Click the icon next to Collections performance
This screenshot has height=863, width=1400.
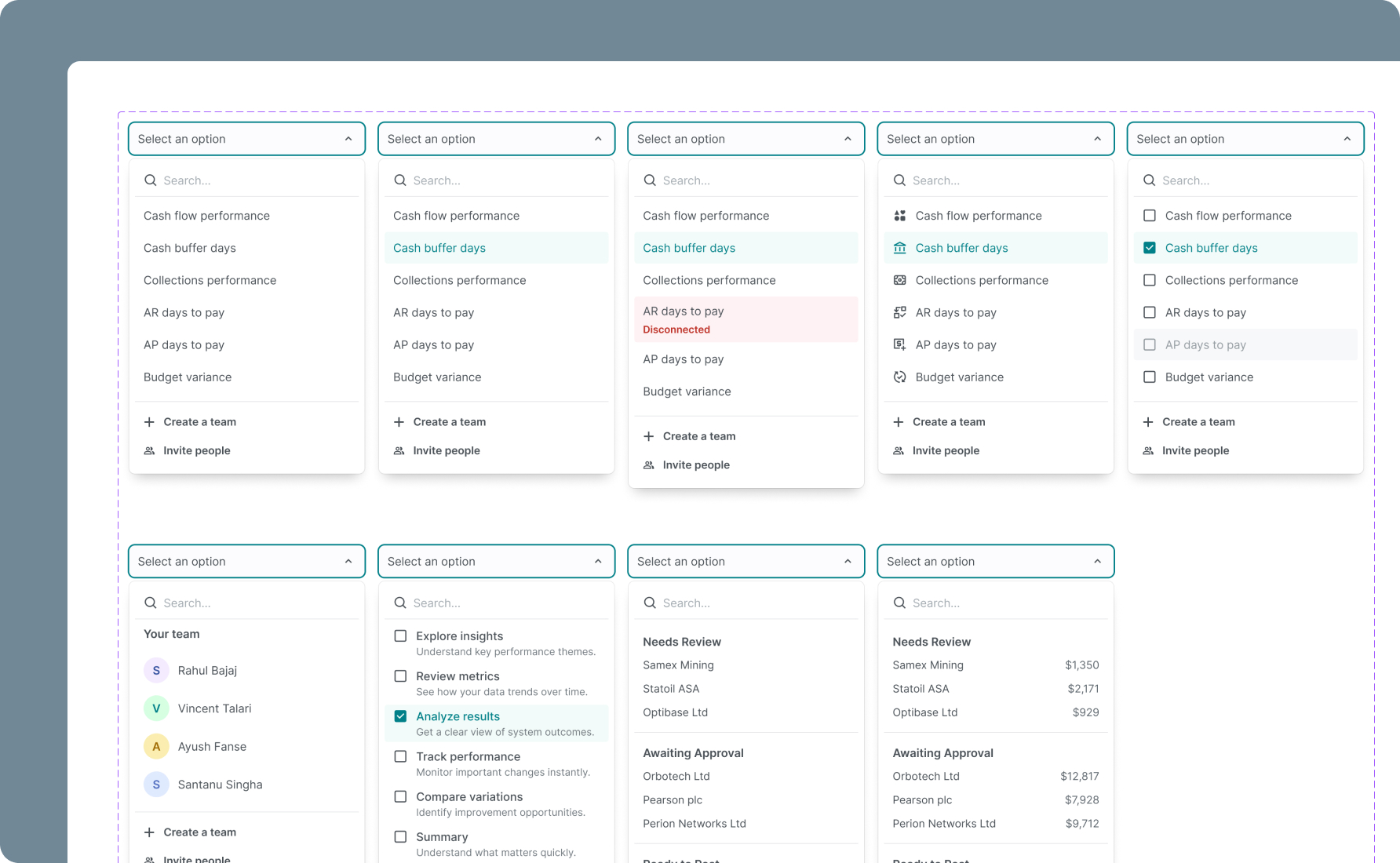tap(899, 280)
